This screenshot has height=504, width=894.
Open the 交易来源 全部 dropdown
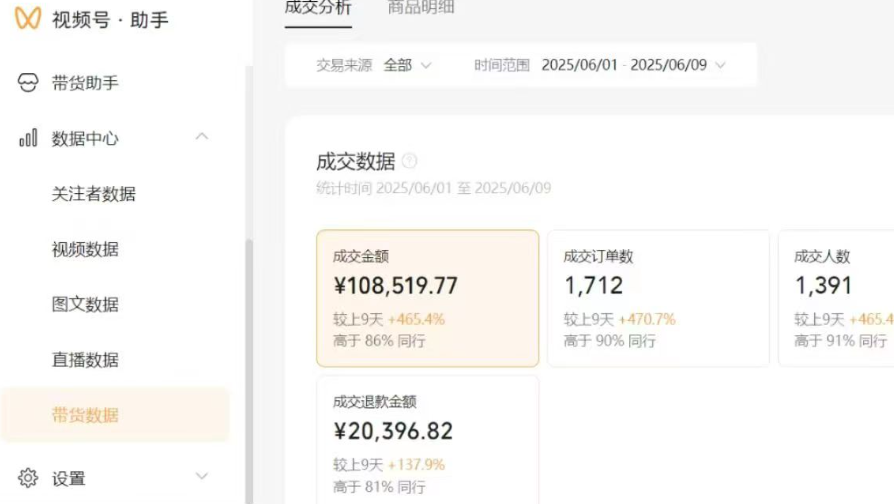point(407,65)
